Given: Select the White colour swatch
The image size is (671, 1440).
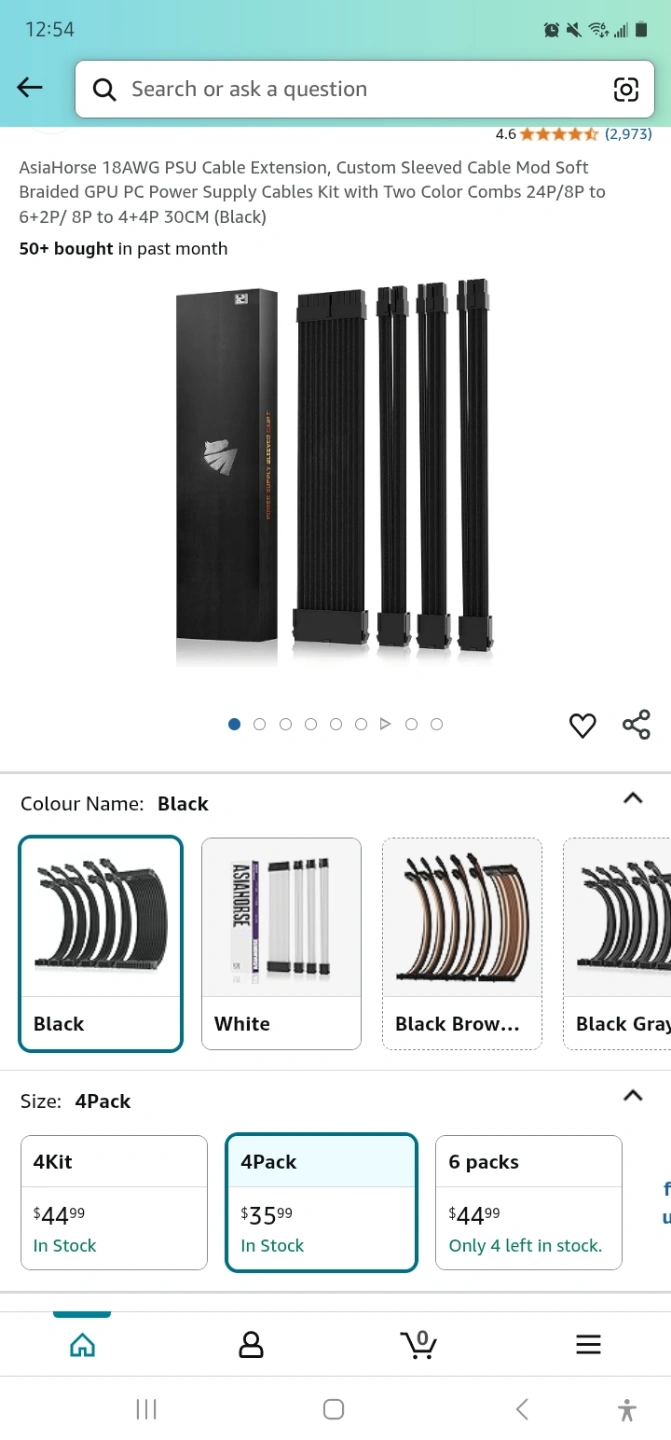Looking at the screenshot, I should click(x=281, y=943).
